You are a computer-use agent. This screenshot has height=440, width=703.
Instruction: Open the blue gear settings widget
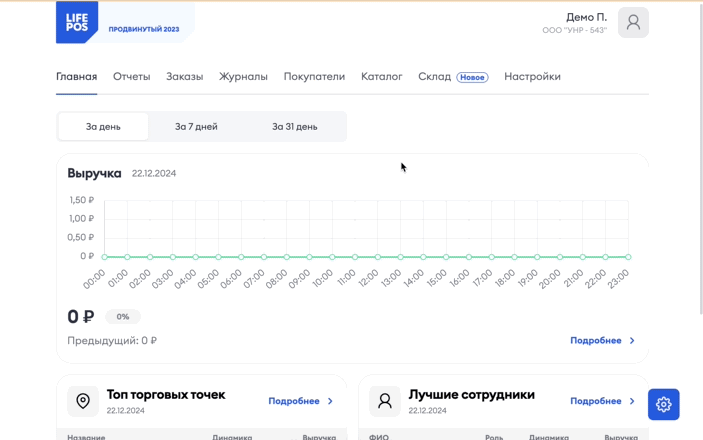click(664, 405)
